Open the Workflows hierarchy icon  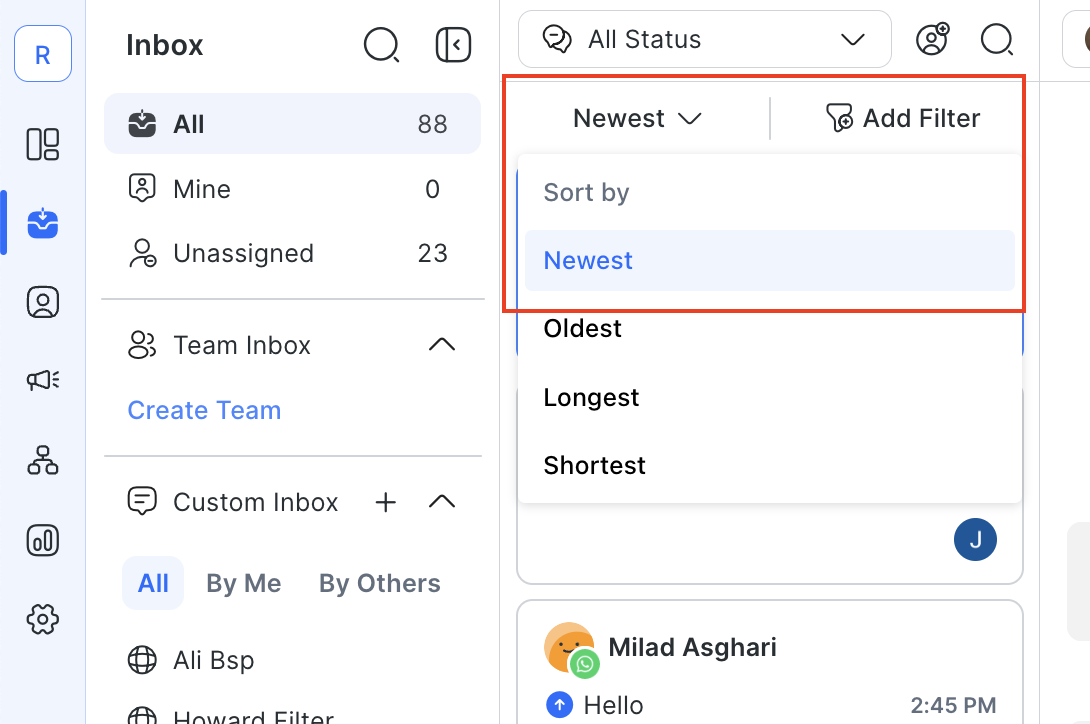42,459
